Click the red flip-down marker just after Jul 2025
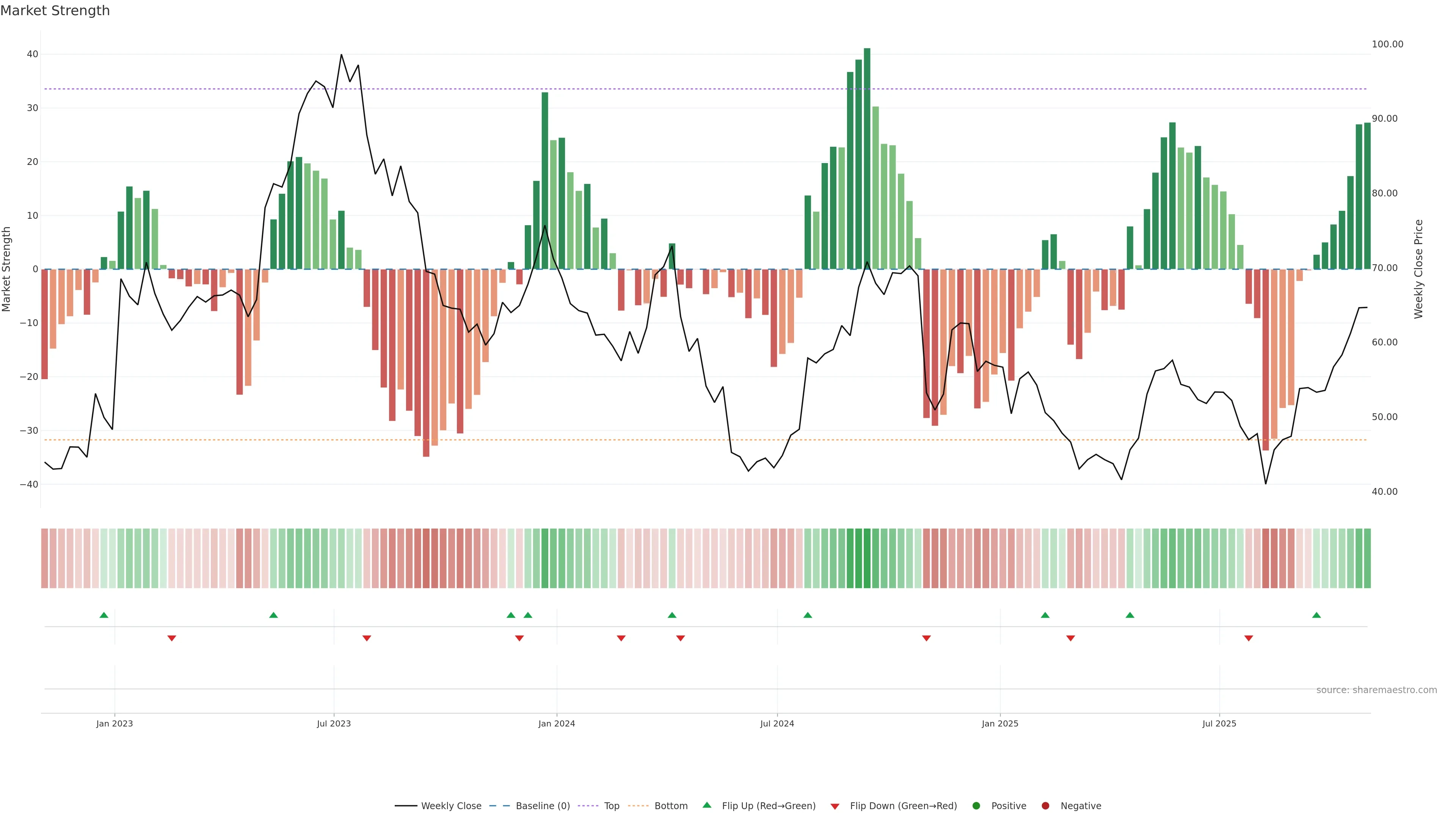 (x=1249, y=638)
